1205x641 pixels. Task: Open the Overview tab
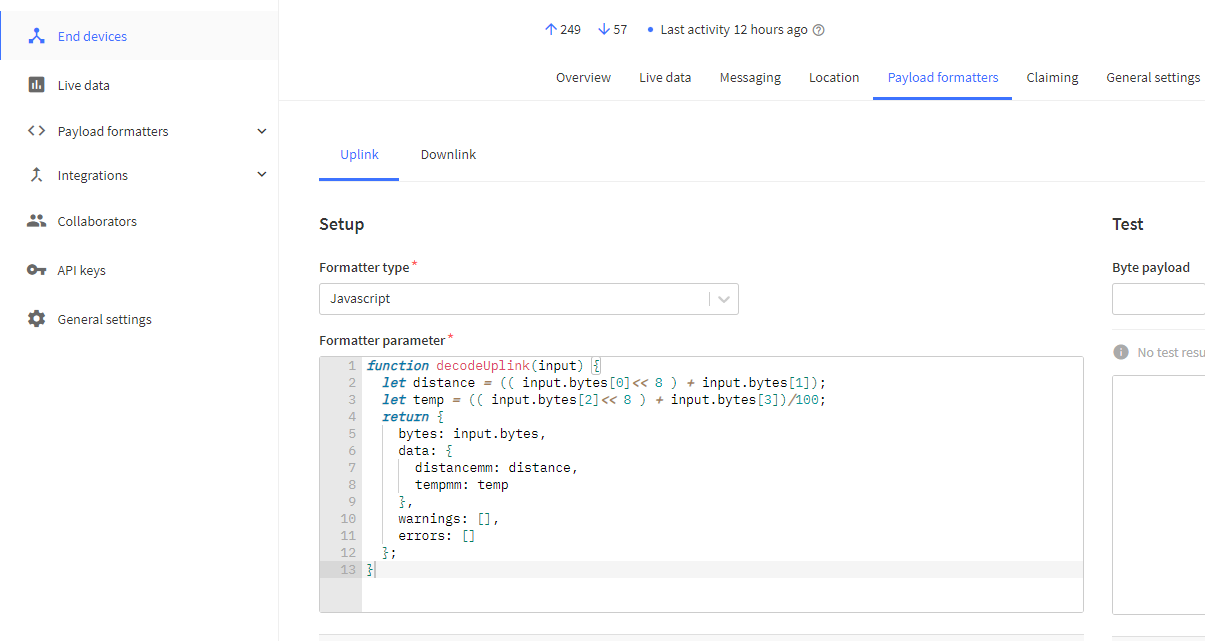[583, 78]
